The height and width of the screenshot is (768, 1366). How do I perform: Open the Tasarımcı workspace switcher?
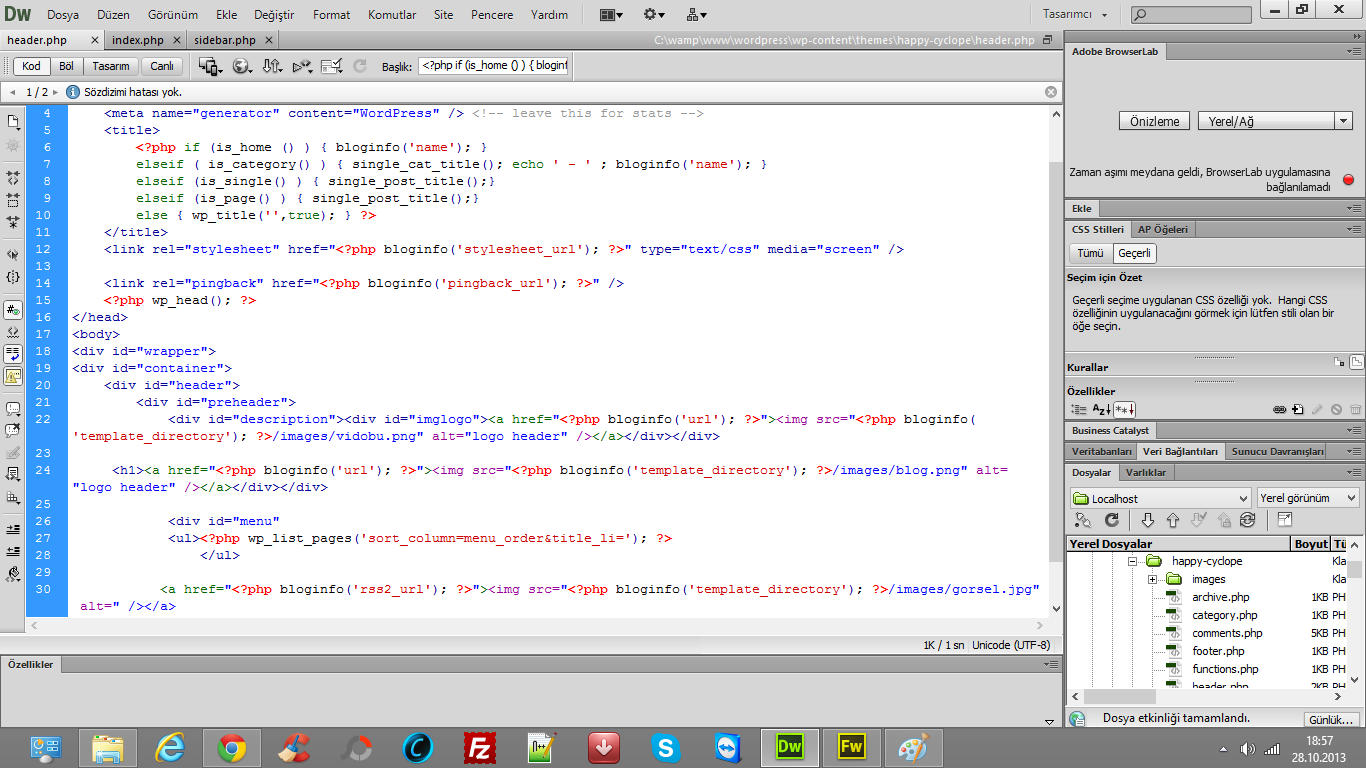tap(1075, 14)
